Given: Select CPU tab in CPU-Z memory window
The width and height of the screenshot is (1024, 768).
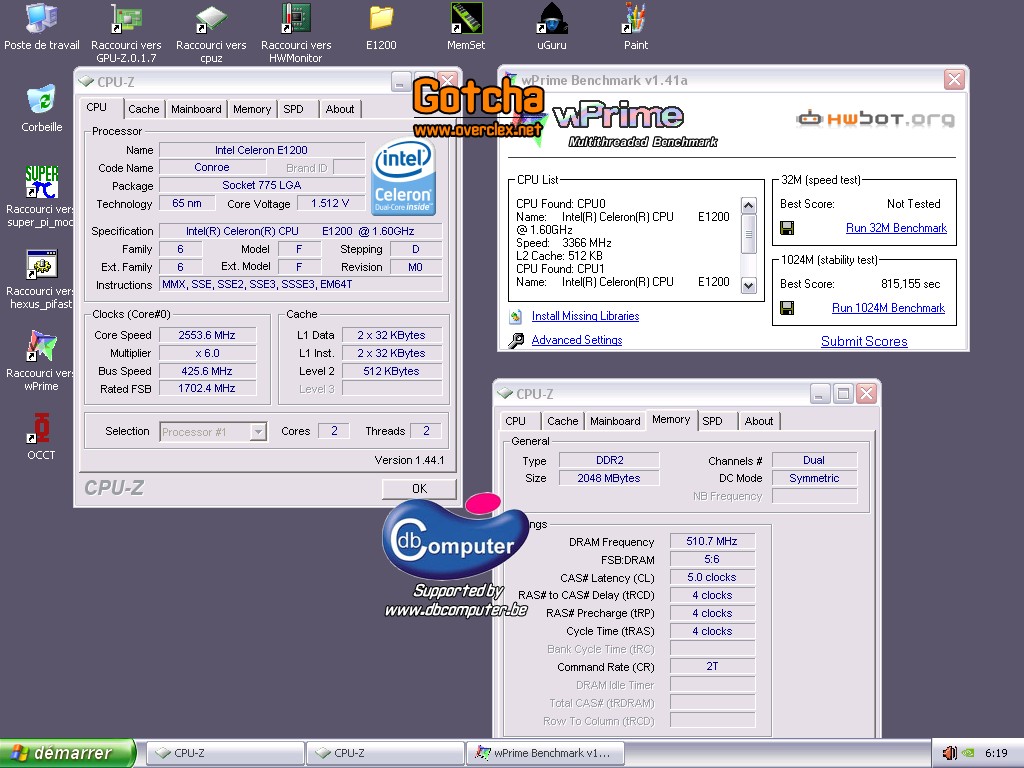Looking at the screenshot, I should click(x=515, y=421).
